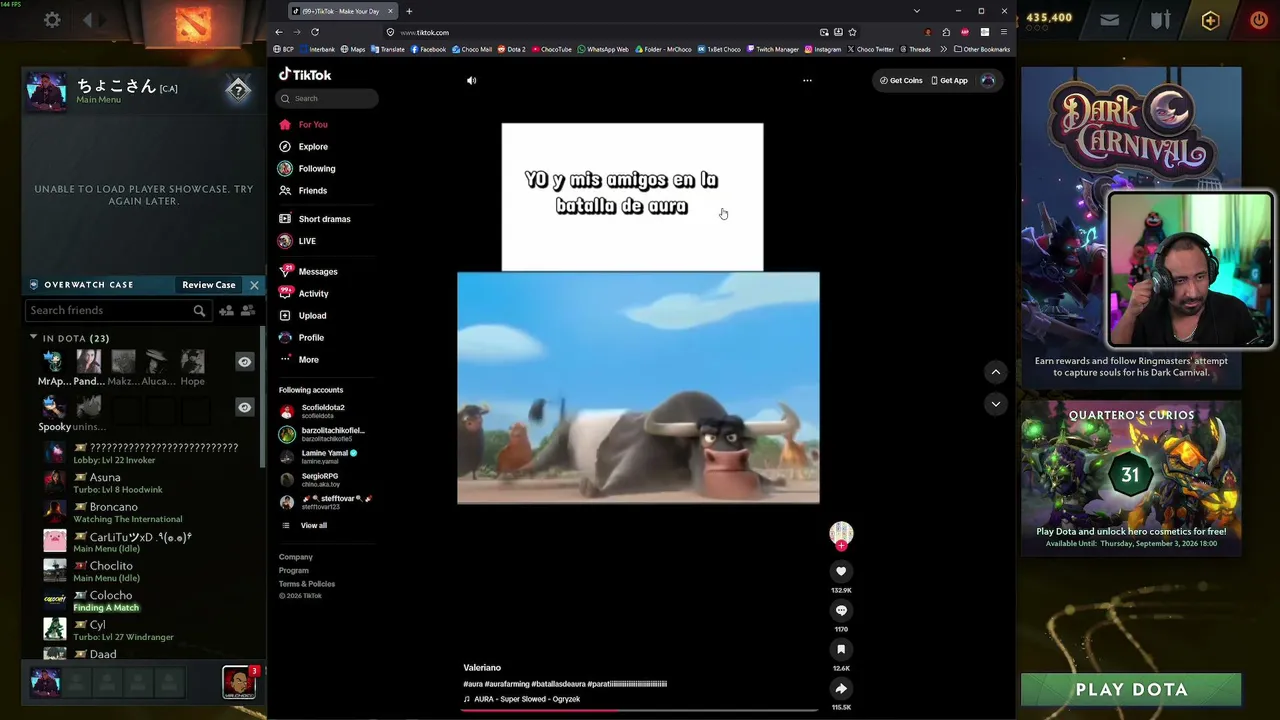Click the Dota power quit icon
The image size is (1280, 720).
(x=1258, y=19)
